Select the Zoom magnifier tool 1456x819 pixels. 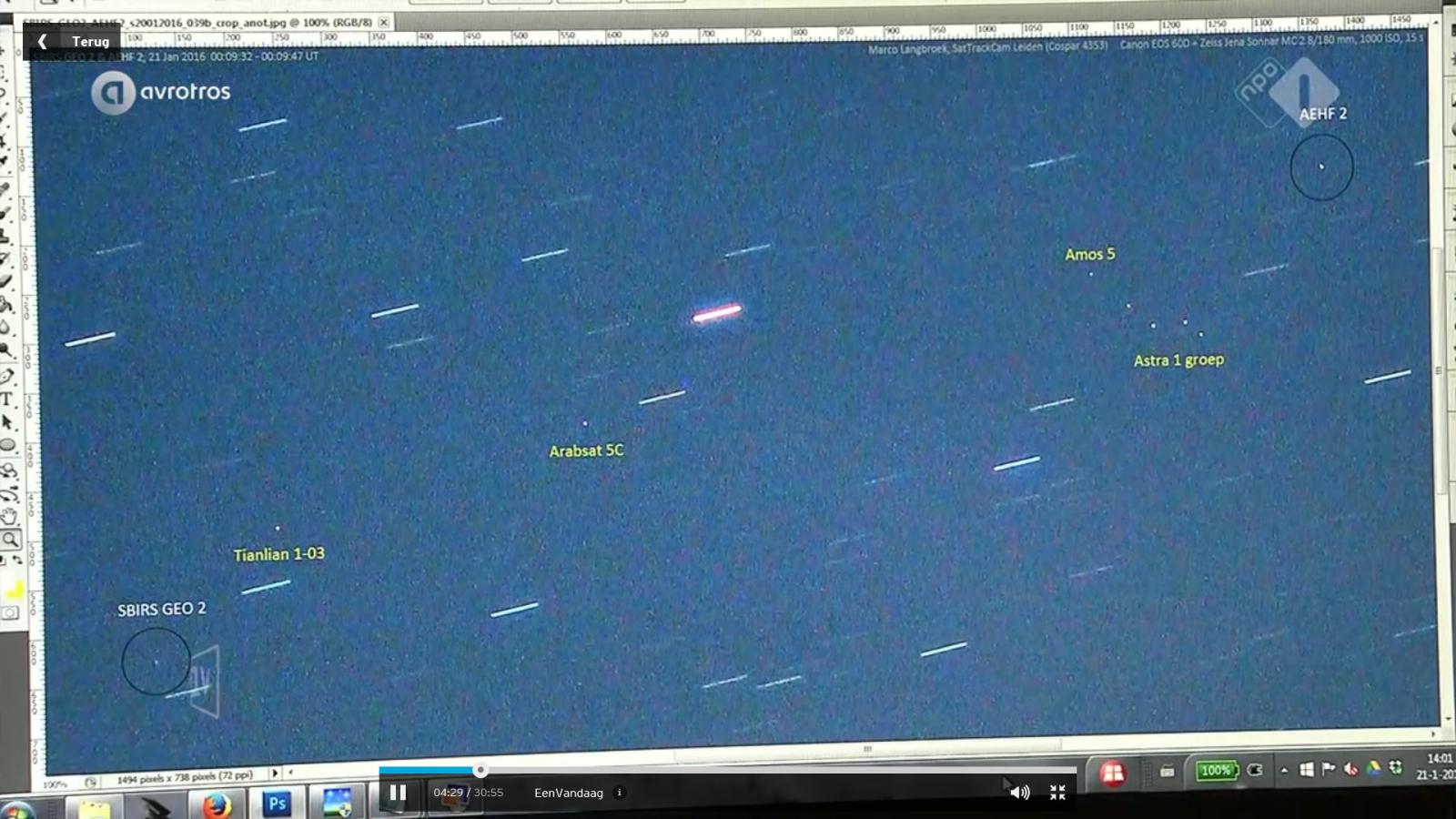(10, 540)
